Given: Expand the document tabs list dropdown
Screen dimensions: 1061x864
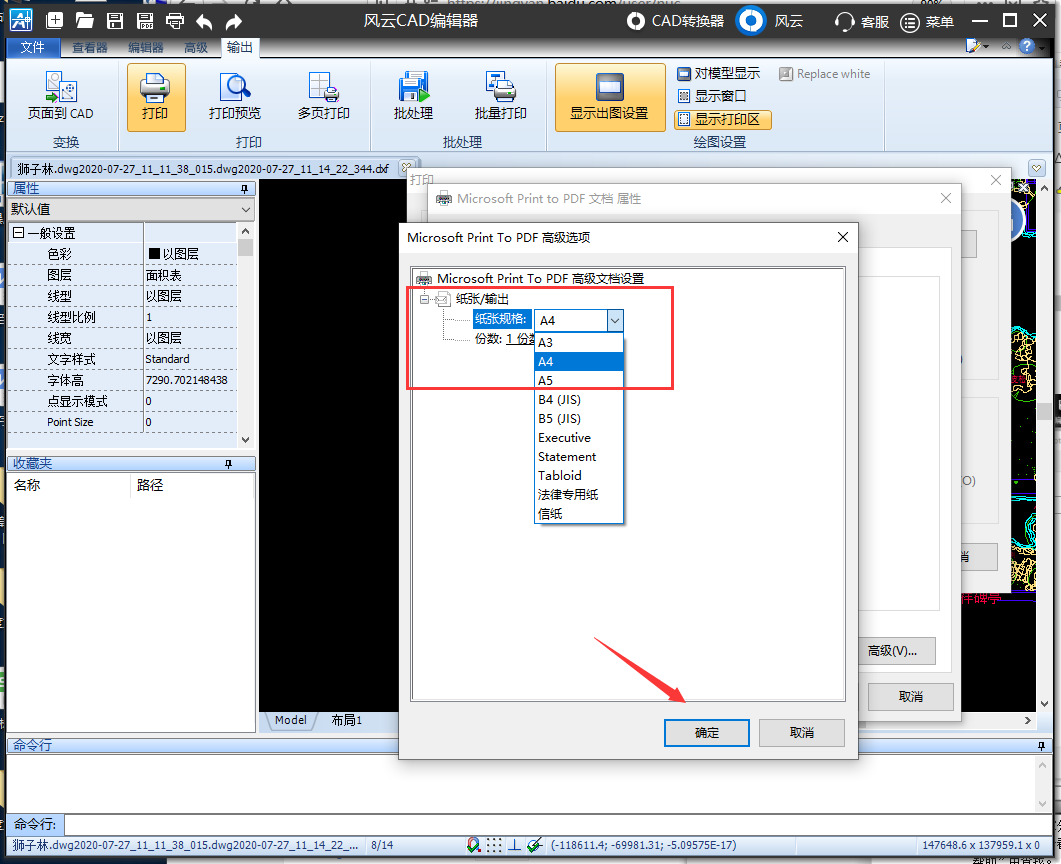Looking at the screenshot, I should 1036,167.
